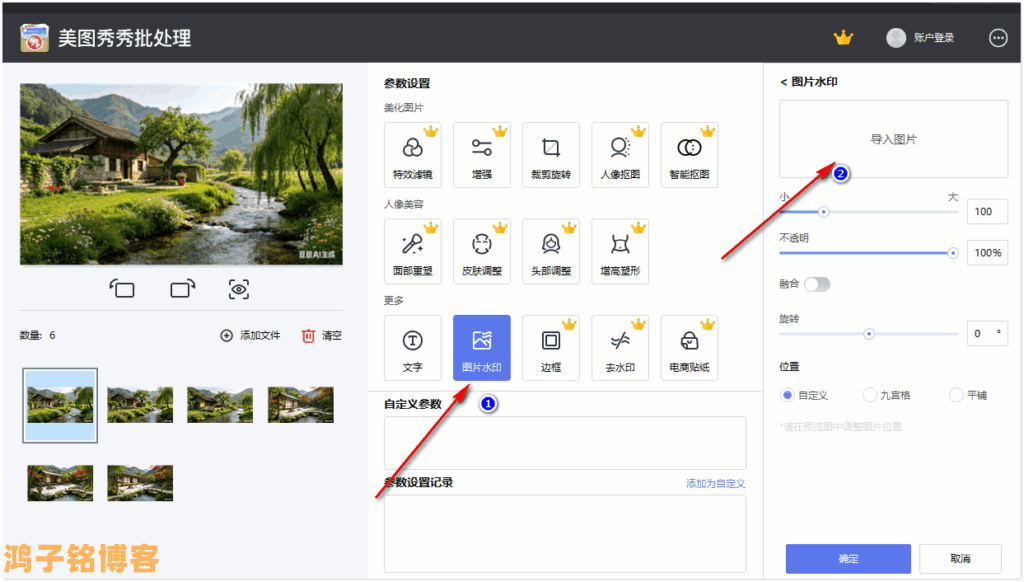Choose the 人像抠图 portrait cutout tool
The image size is (1024, 582).
pos(619,155)
